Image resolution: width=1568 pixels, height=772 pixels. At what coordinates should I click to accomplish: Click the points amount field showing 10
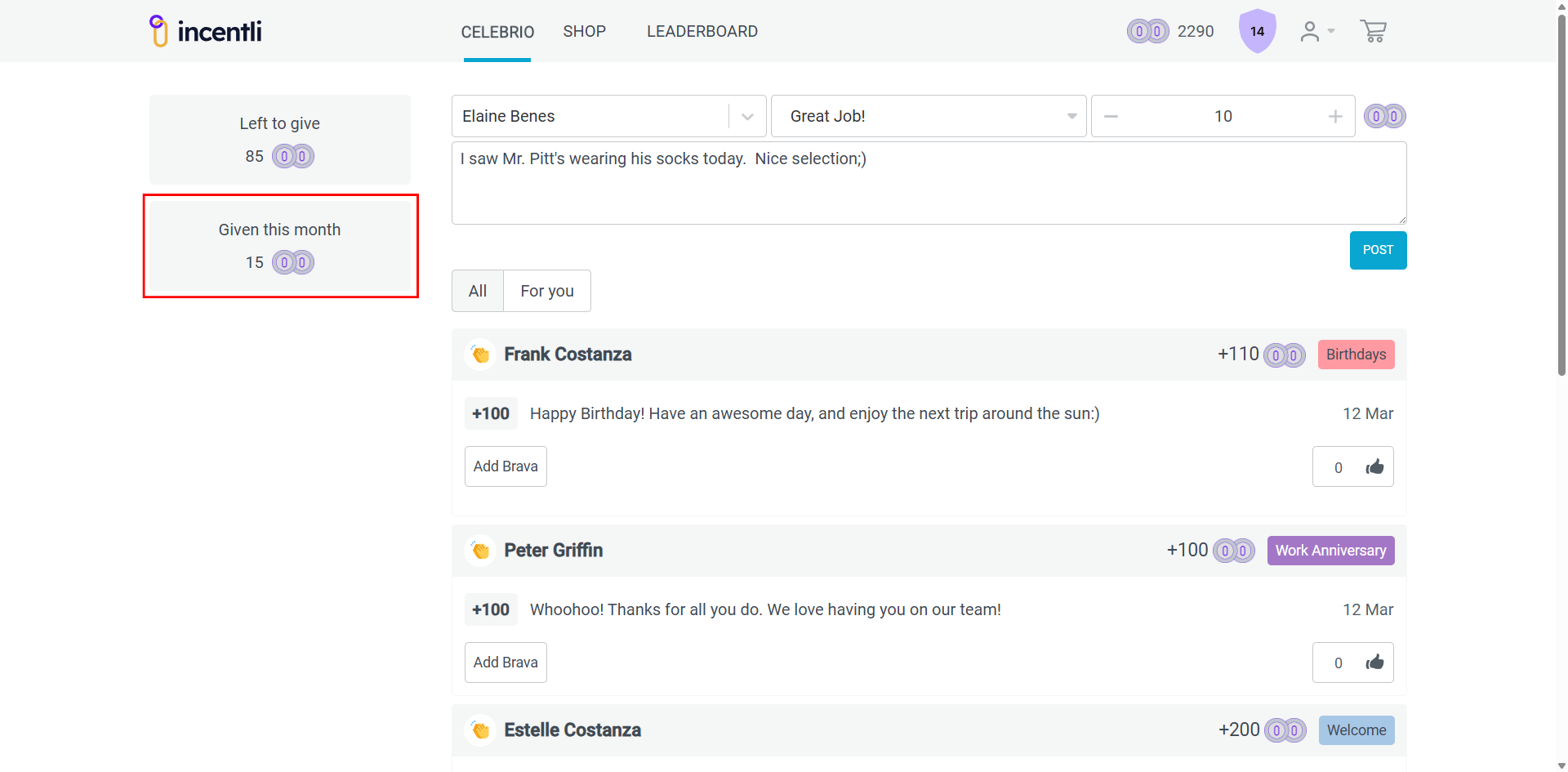[1223, 116]
